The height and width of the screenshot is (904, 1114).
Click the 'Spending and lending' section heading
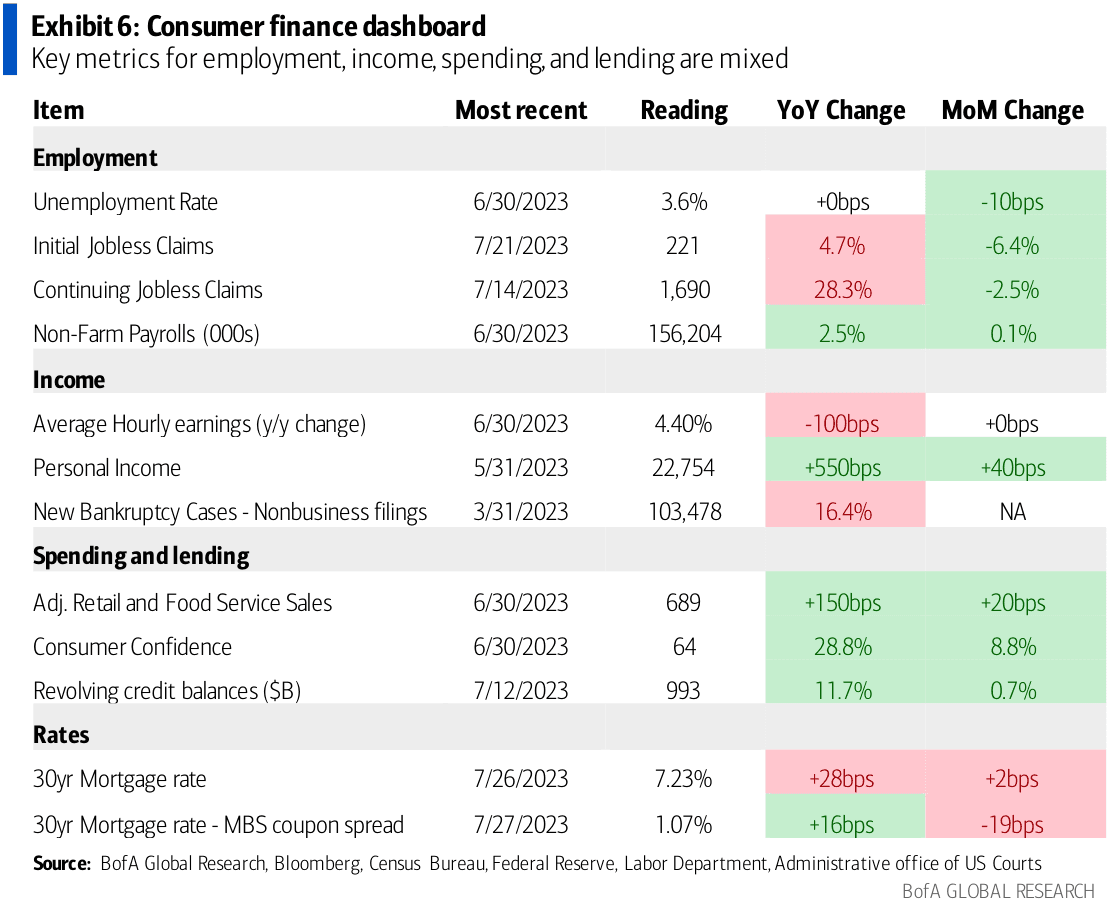141,556
